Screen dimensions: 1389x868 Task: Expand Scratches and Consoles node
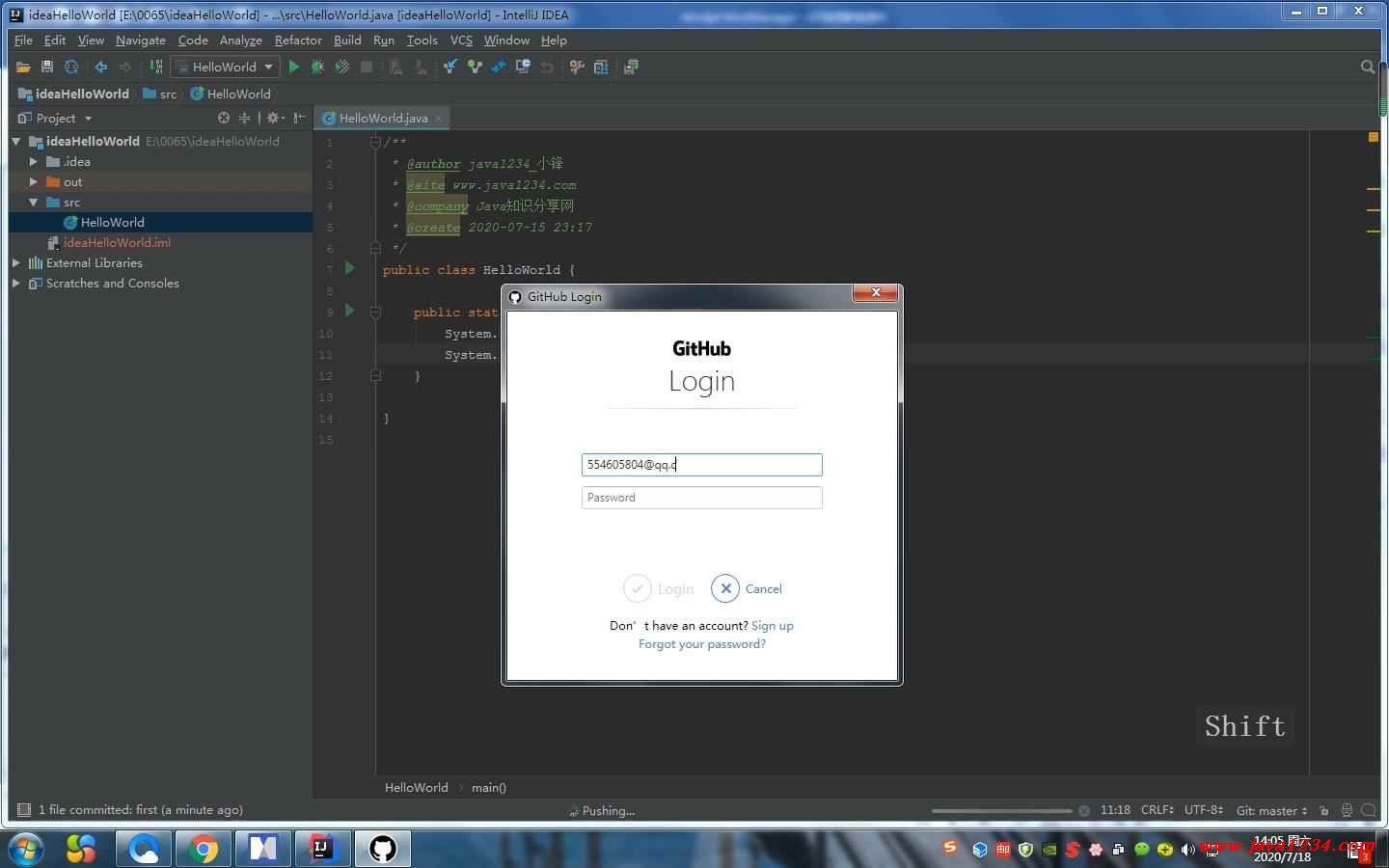16,284
